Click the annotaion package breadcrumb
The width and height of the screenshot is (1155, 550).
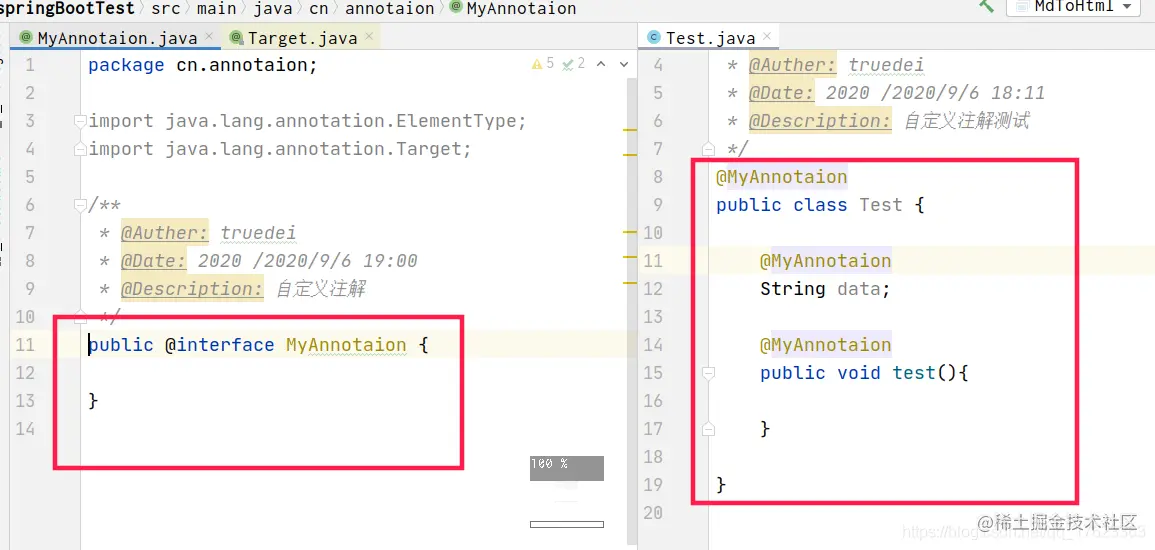[x=390, y=8]
